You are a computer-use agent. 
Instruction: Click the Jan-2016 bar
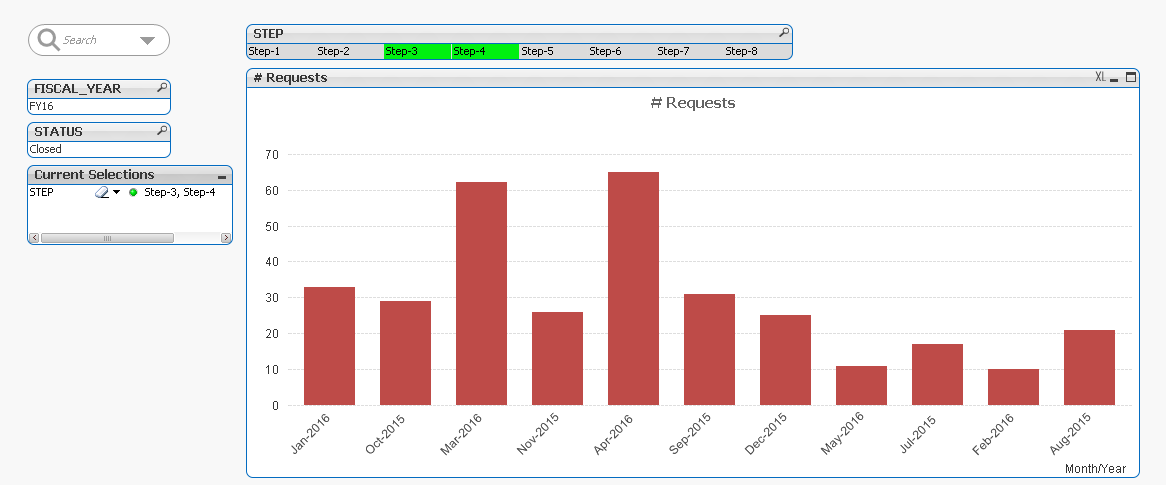(329, 346)
